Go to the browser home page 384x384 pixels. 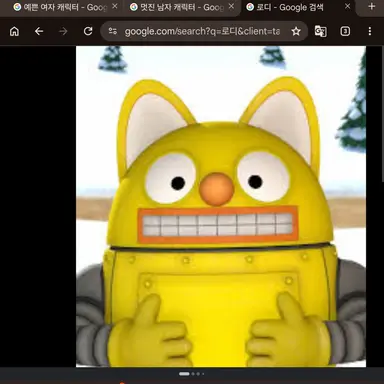[x=14, y=31]
